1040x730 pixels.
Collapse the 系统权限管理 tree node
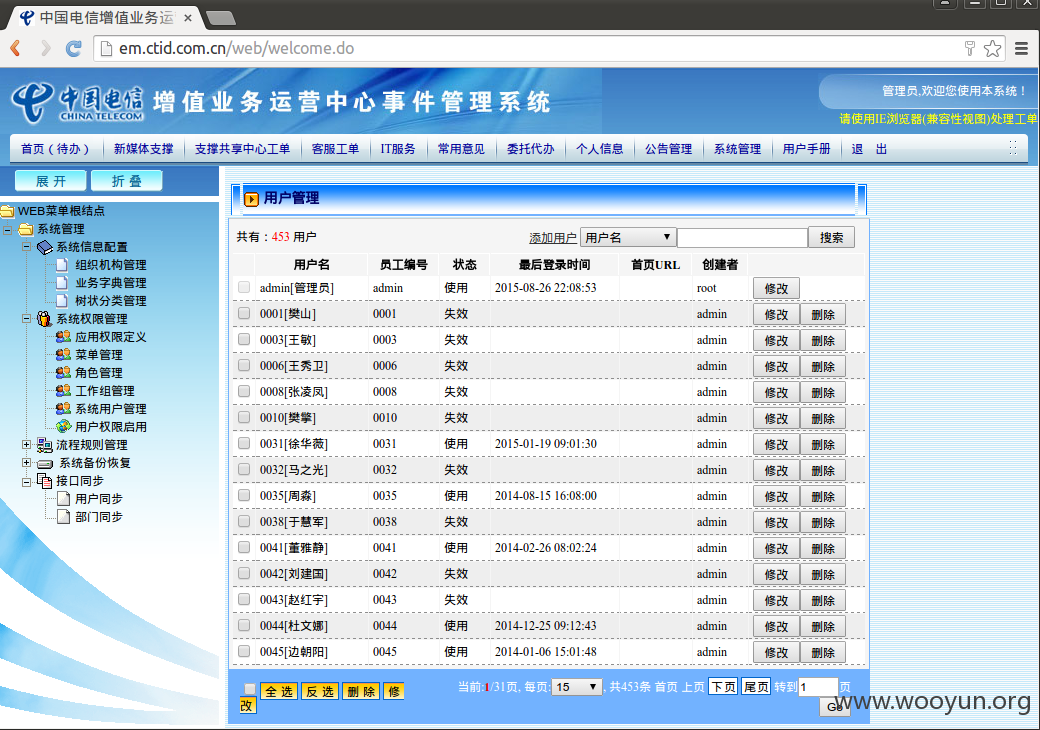27,319
